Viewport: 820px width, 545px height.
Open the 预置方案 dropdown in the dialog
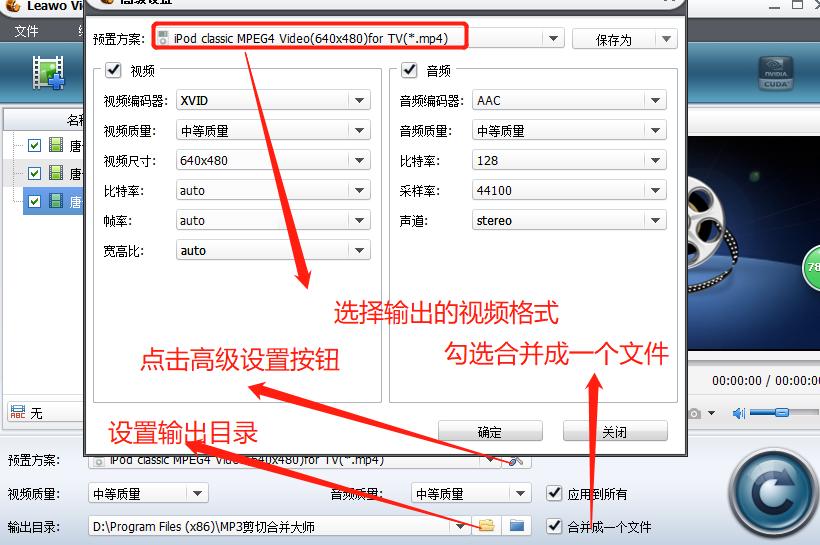point(553,39)
